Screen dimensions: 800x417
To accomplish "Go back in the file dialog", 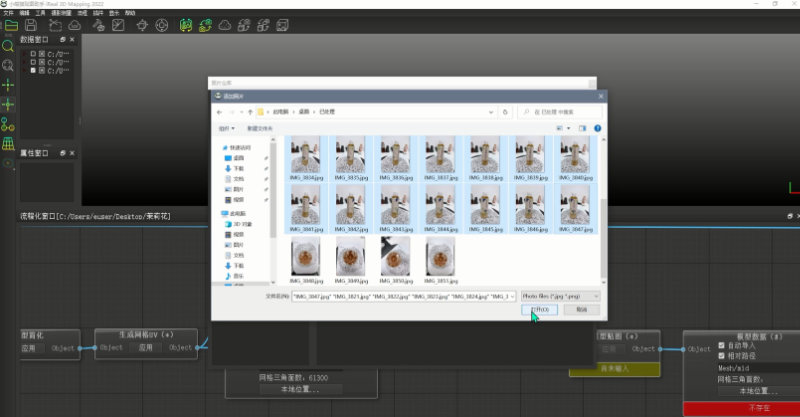I will (x=220, y=112).
